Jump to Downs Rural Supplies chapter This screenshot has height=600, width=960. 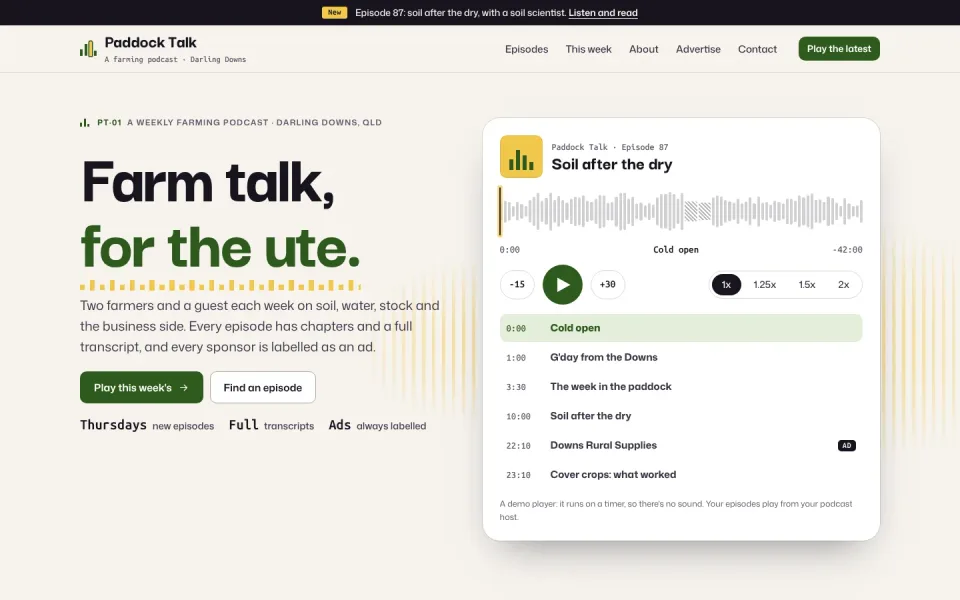pos(681,446)
